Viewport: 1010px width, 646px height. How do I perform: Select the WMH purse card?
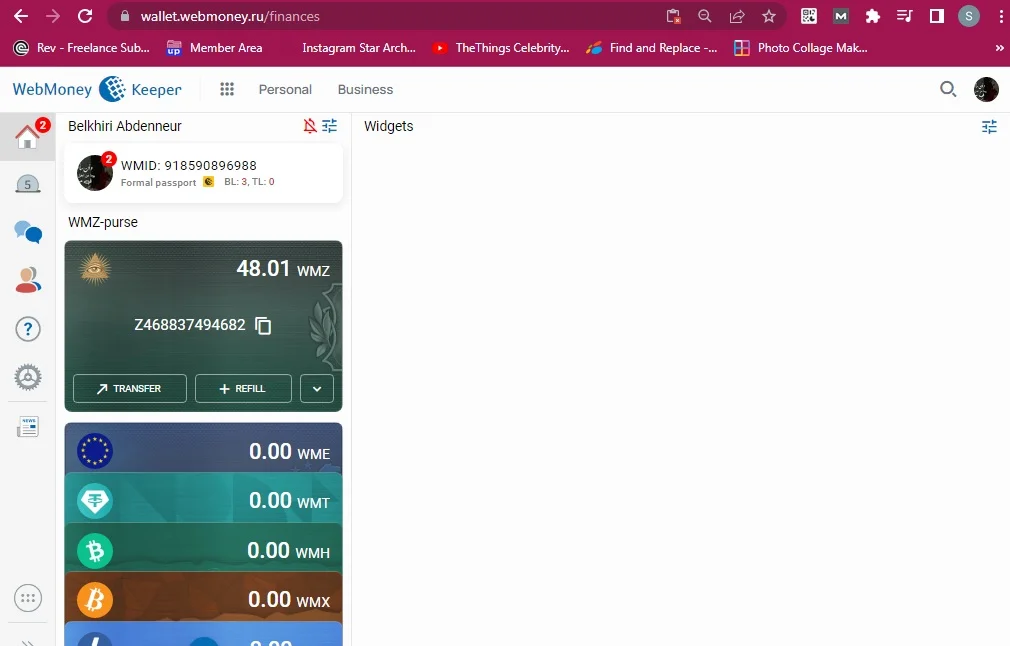coord(204,547)
